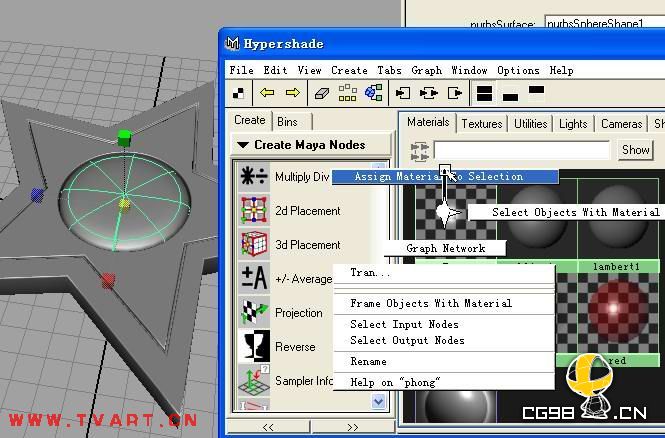Switch to the Textures tab
665x438 pixels.
pos(482,124)
